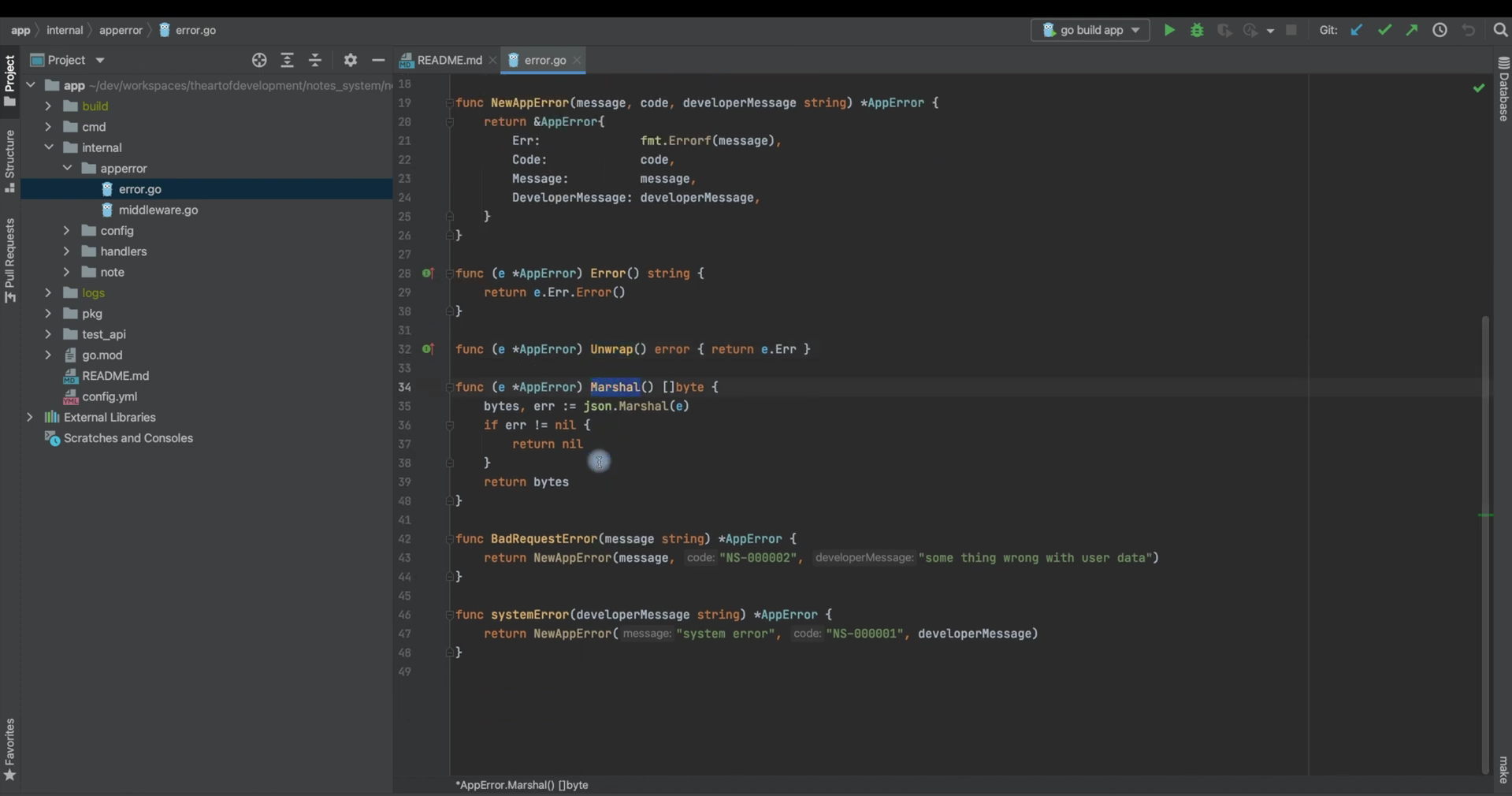Click apperror in breadcrumb path
Viewport: 1512px width, 796px height.
pos(121,30)
